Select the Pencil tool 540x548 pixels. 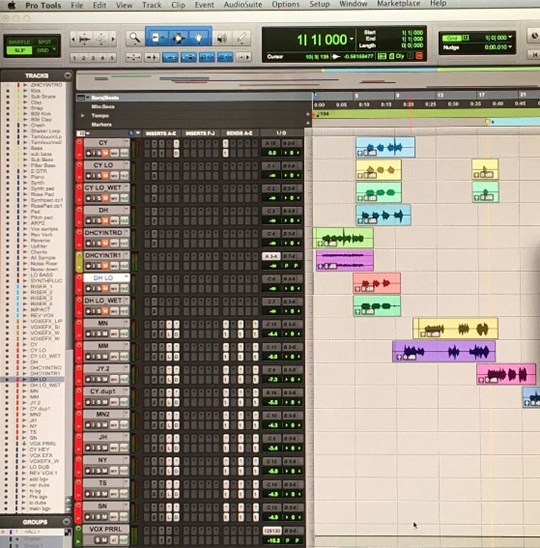[x=242, y=38]
